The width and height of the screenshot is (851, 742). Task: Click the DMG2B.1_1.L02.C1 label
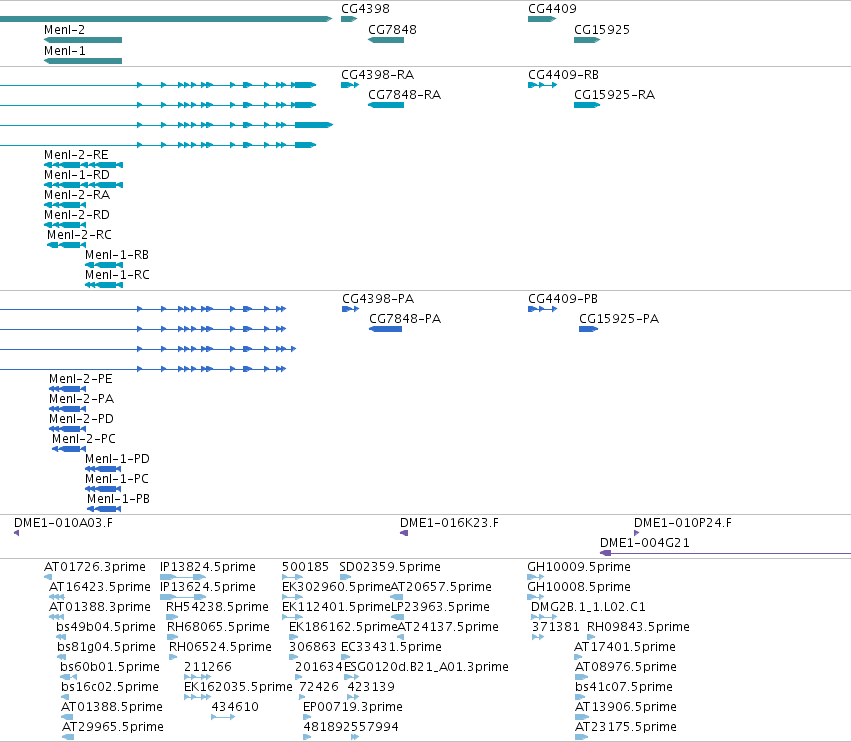tap(588, 607)
